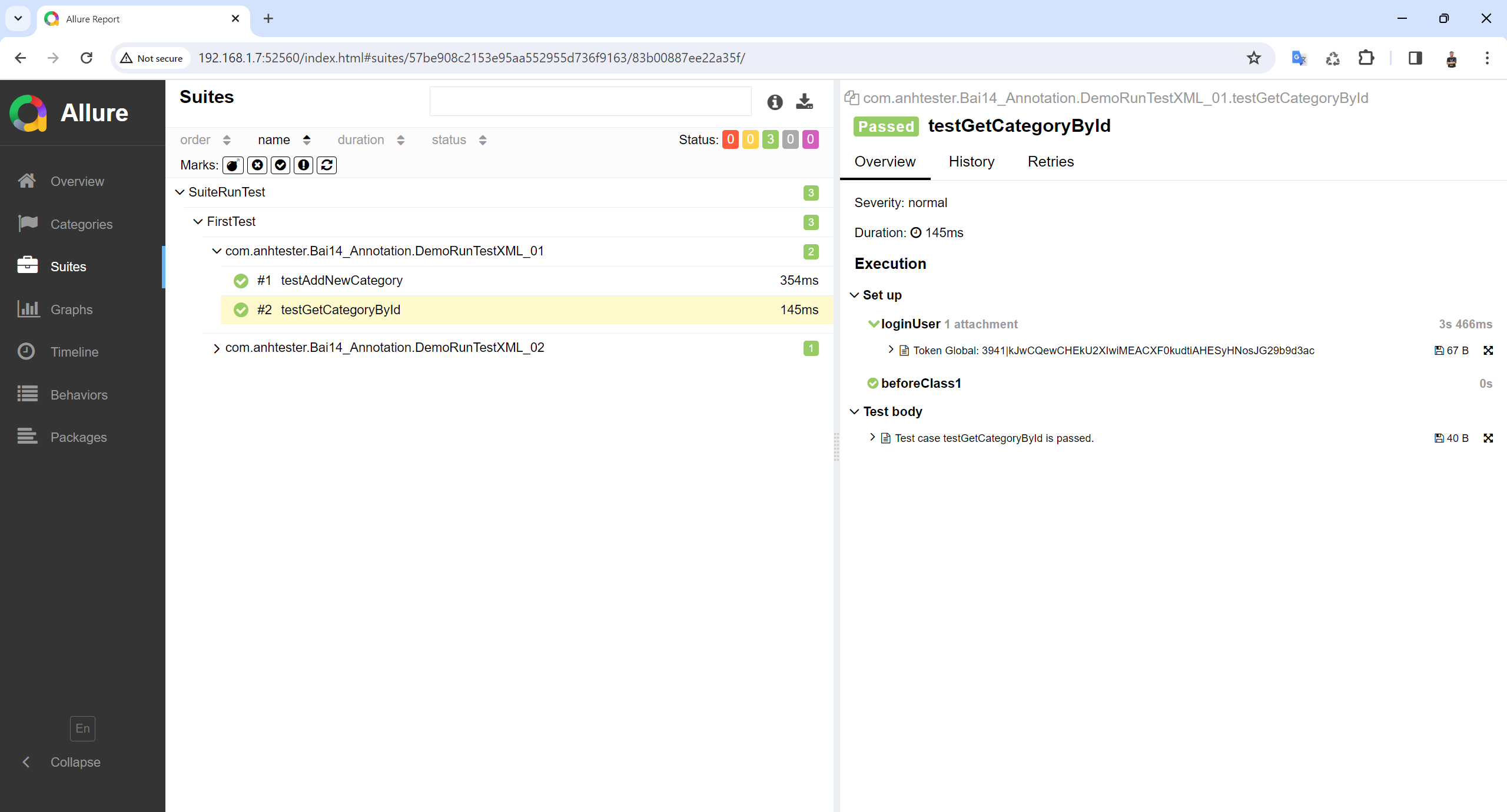
Task: Click the Not secure site info chip
Action: (152, 58)
